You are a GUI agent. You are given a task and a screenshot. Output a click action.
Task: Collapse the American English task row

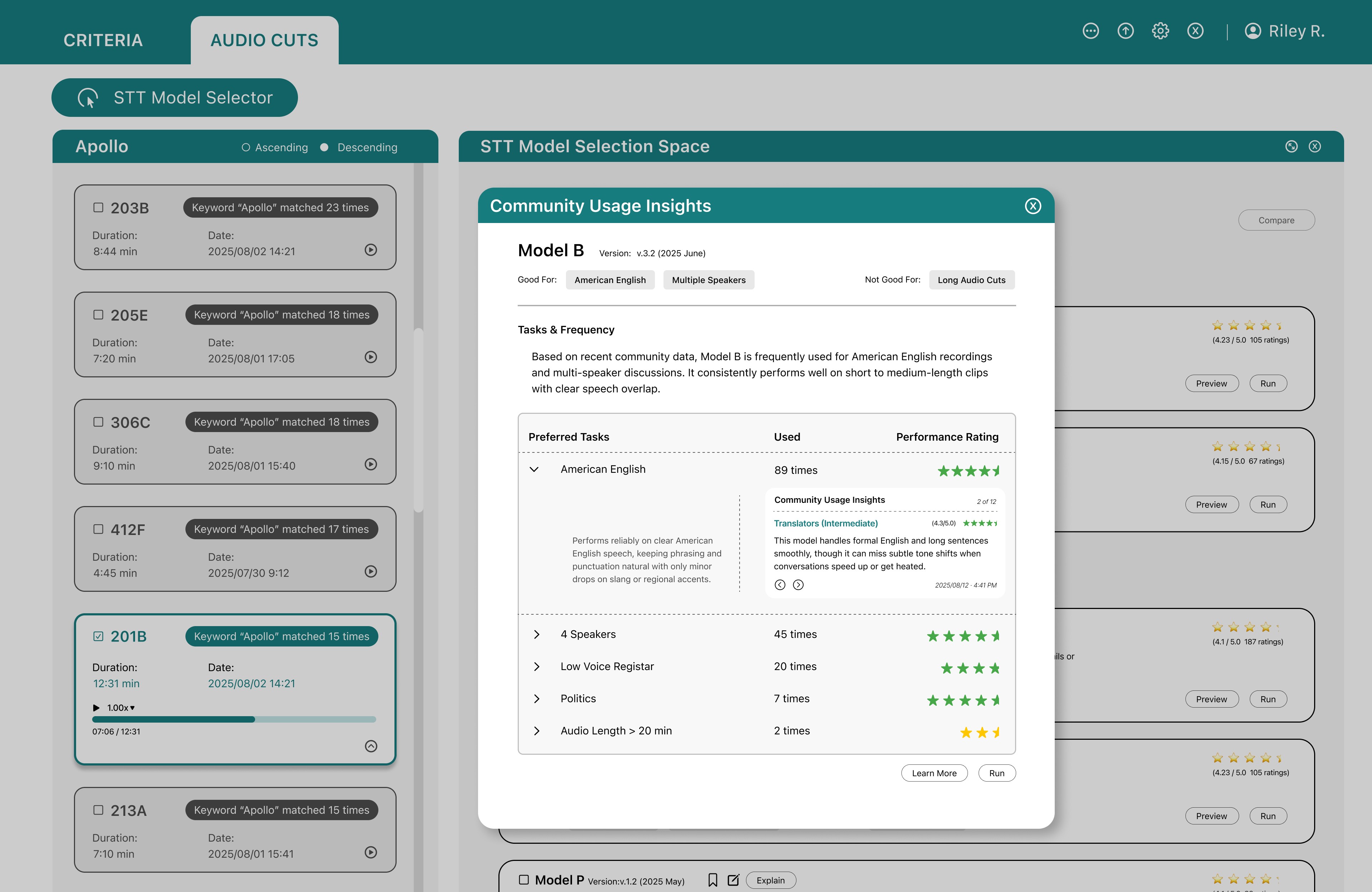(534, 469)
